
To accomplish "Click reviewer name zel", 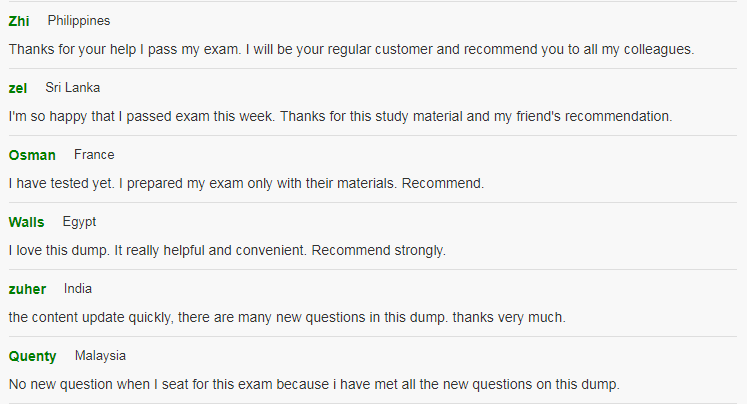I will click(18, 89).
